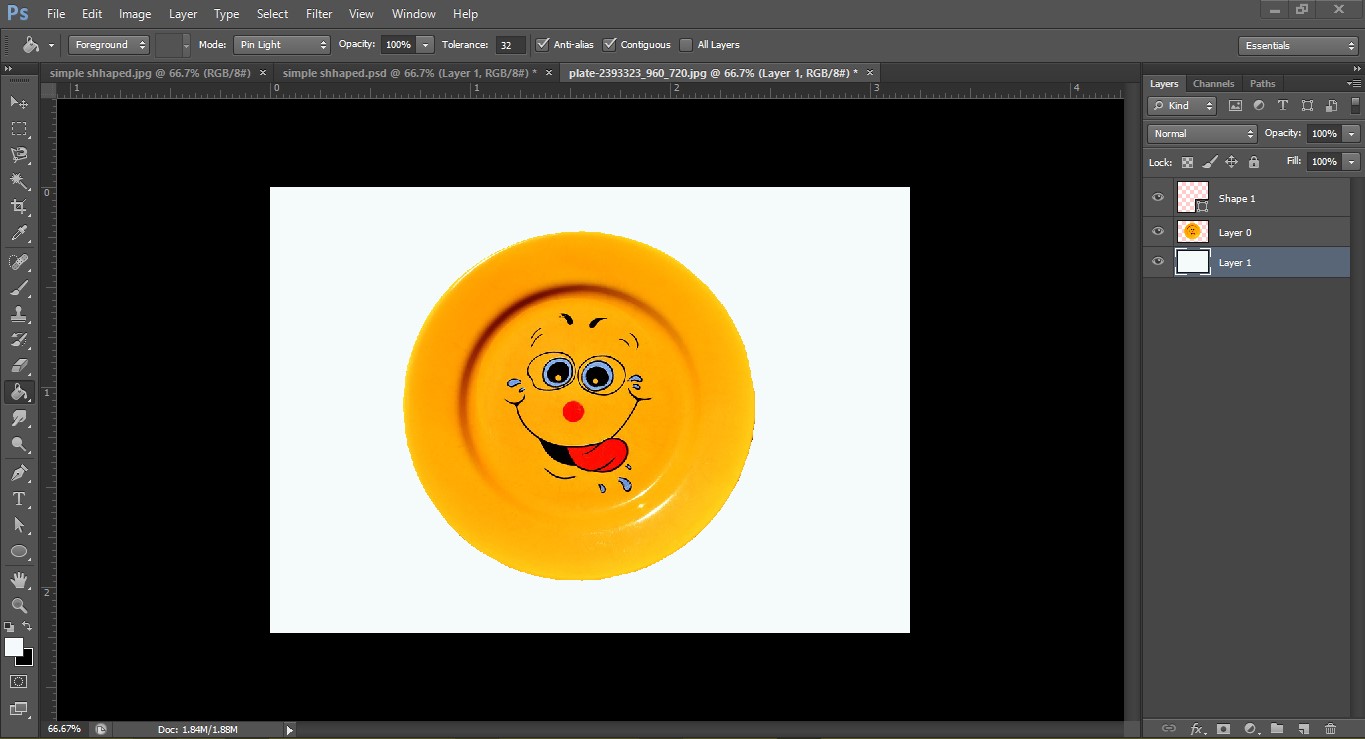The image size is (1365, 739).
Task: Click the link layers icon
Action: tap(1168, 729)
